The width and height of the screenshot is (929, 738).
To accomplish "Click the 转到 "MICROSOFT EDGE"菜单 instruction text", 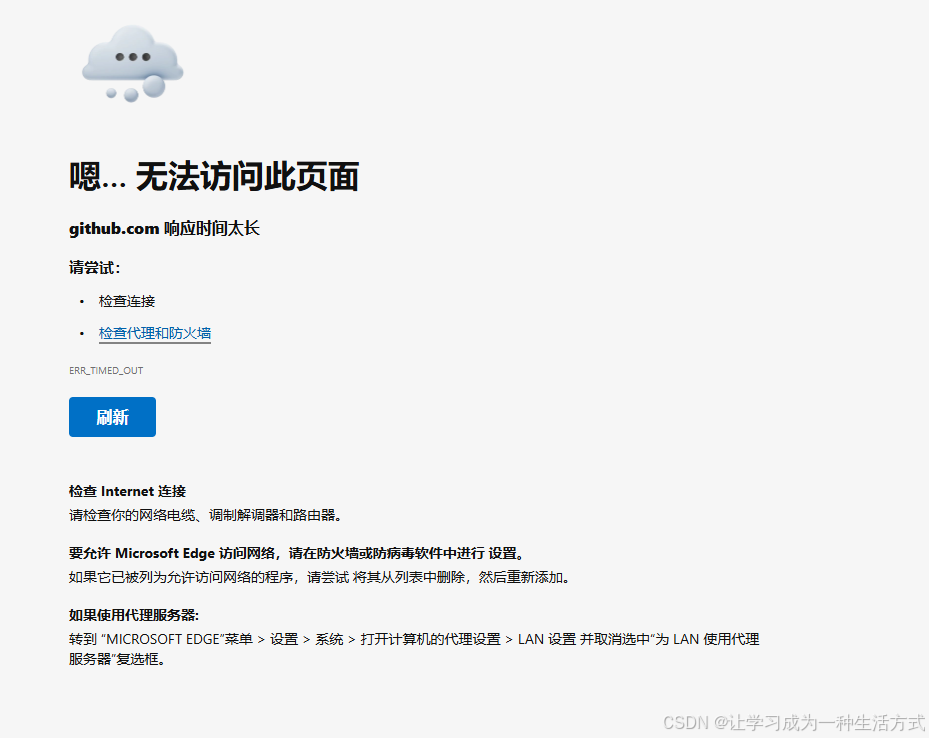I will (x=414, y=649).
